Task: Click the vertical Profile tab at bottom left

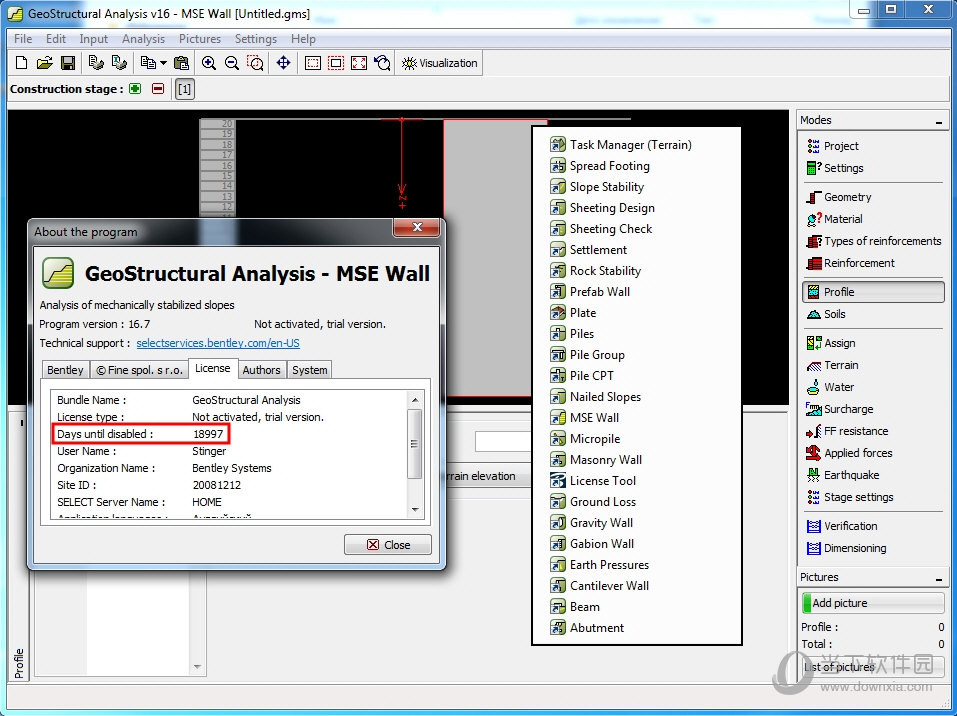Action: coord(18,664)
